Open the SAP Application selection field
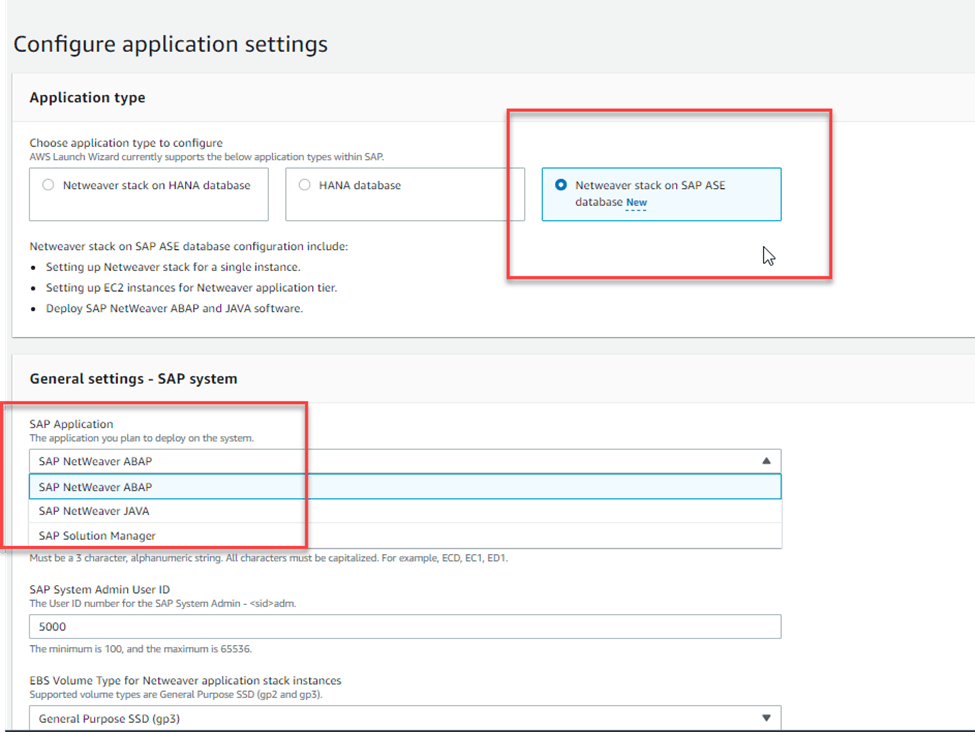Viewport: 975px width, 732px height. [405, 461]
